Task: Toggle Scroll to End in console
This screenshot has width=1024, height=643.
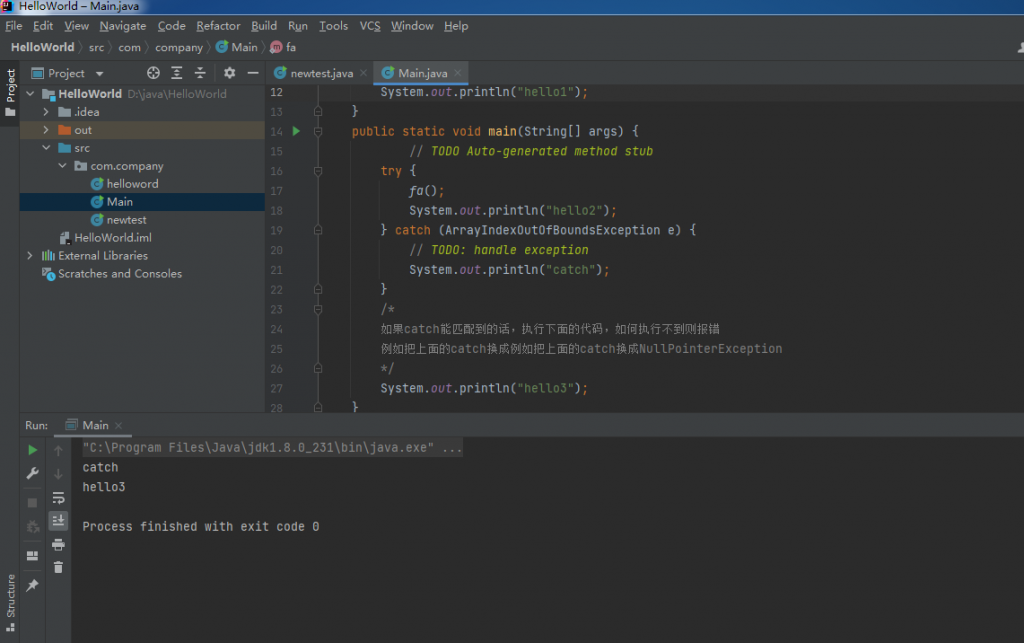Action: click(x=58, y=520)
